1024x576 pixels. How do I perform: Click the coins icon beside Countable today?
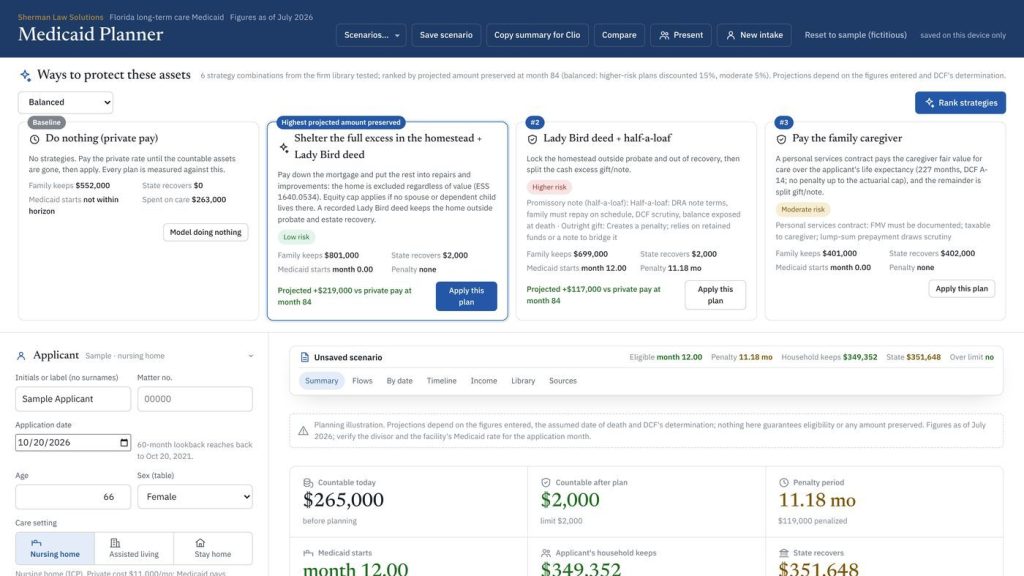308,483
